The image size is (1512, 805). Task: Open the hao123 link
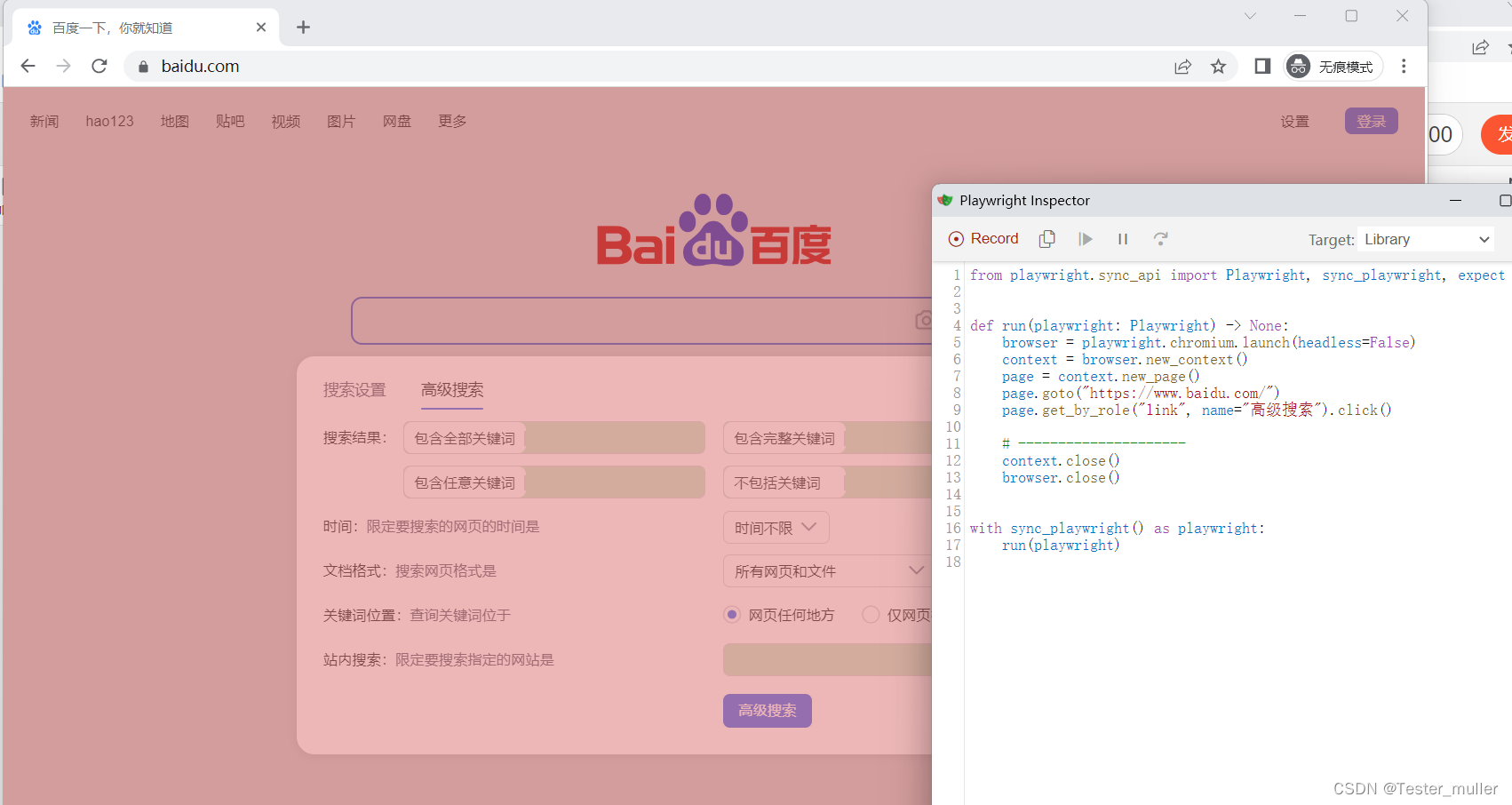click(109, 121)
